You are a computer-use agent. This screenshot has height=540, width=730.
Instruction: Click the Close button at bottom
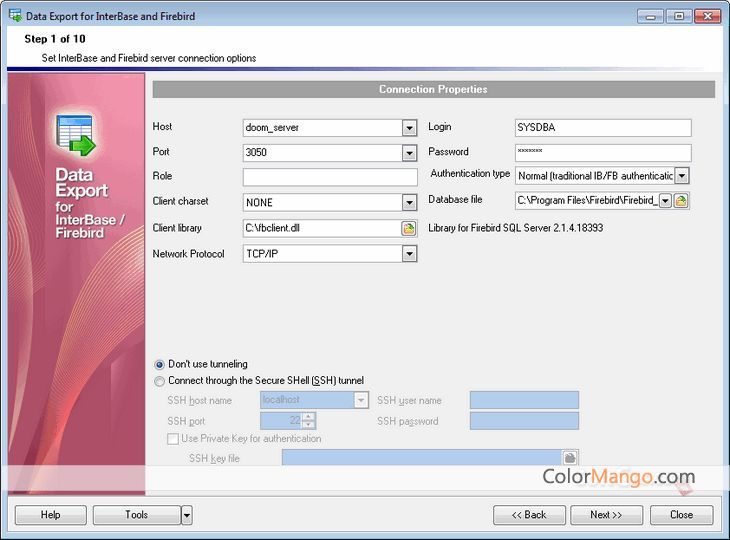(682, 515)
